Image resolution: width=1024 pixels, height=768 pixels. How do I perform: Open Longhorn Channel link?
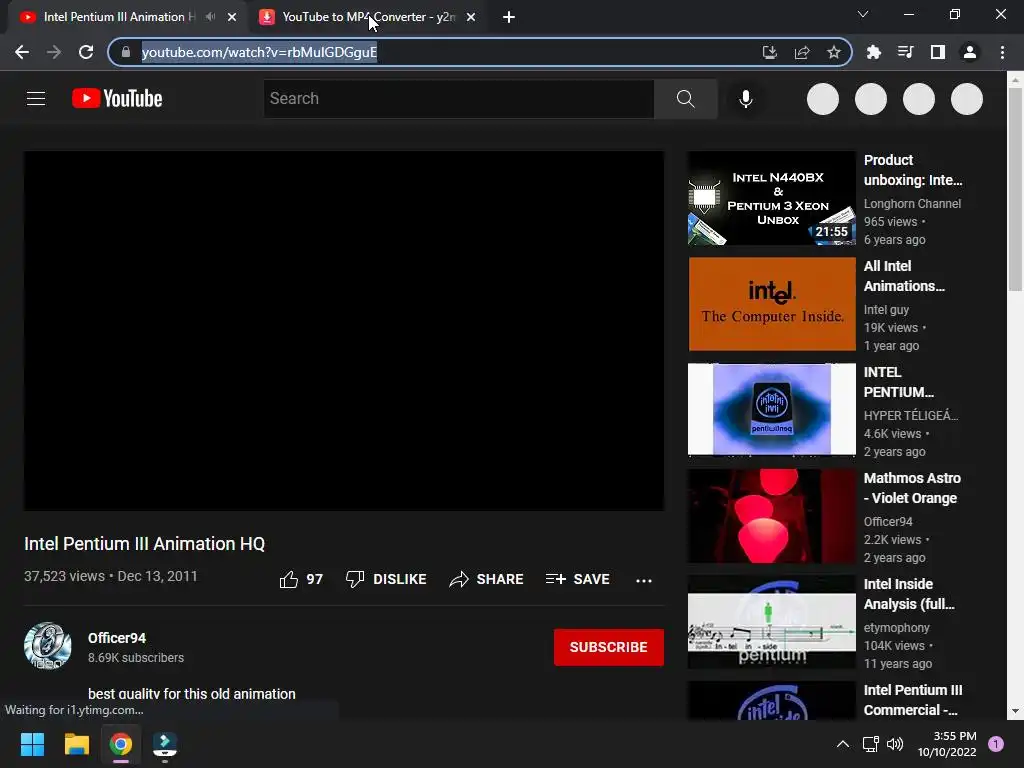point(912,204)
